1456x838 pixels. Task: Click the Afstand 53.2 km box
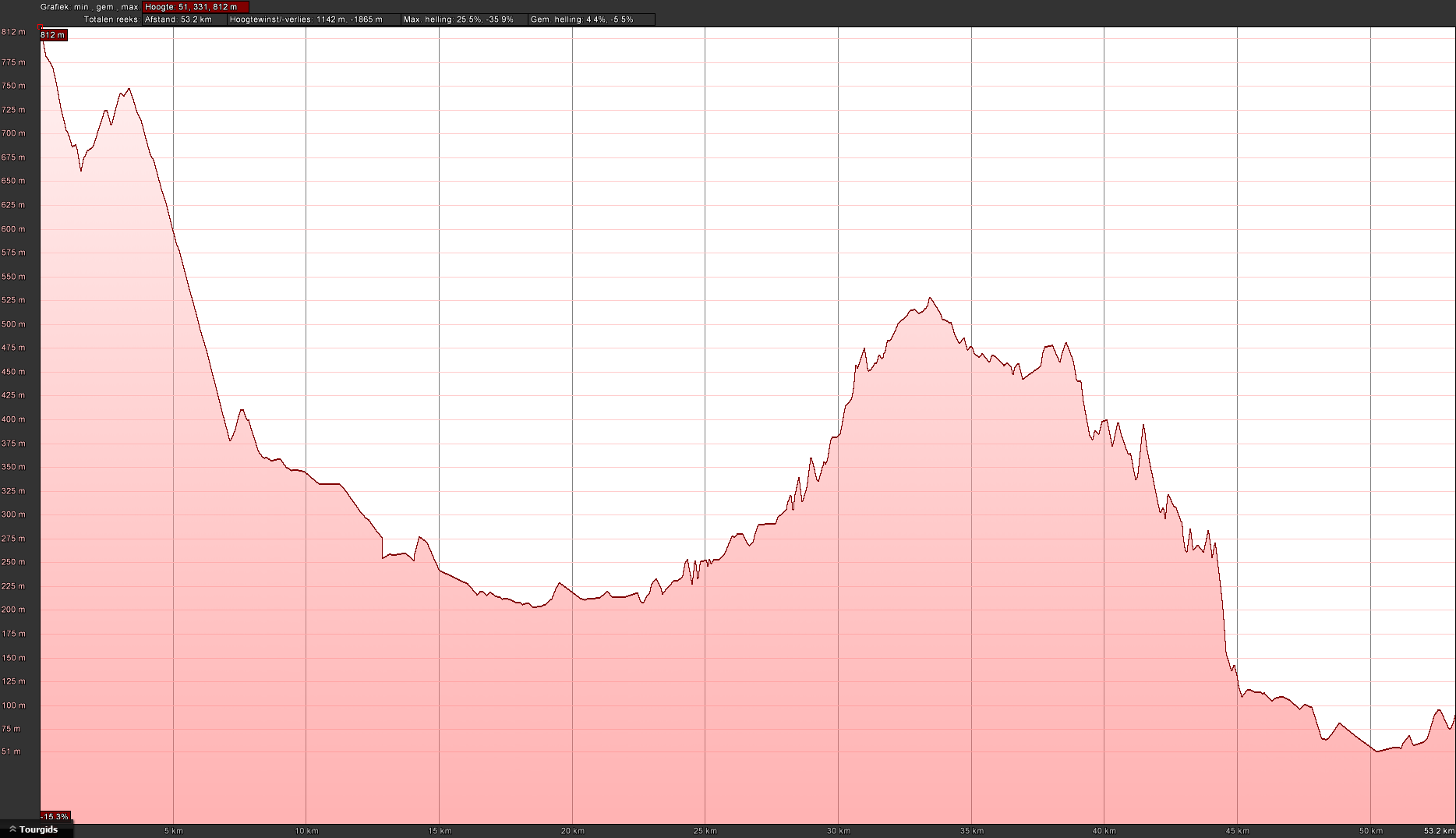click(x=185, y=19)
